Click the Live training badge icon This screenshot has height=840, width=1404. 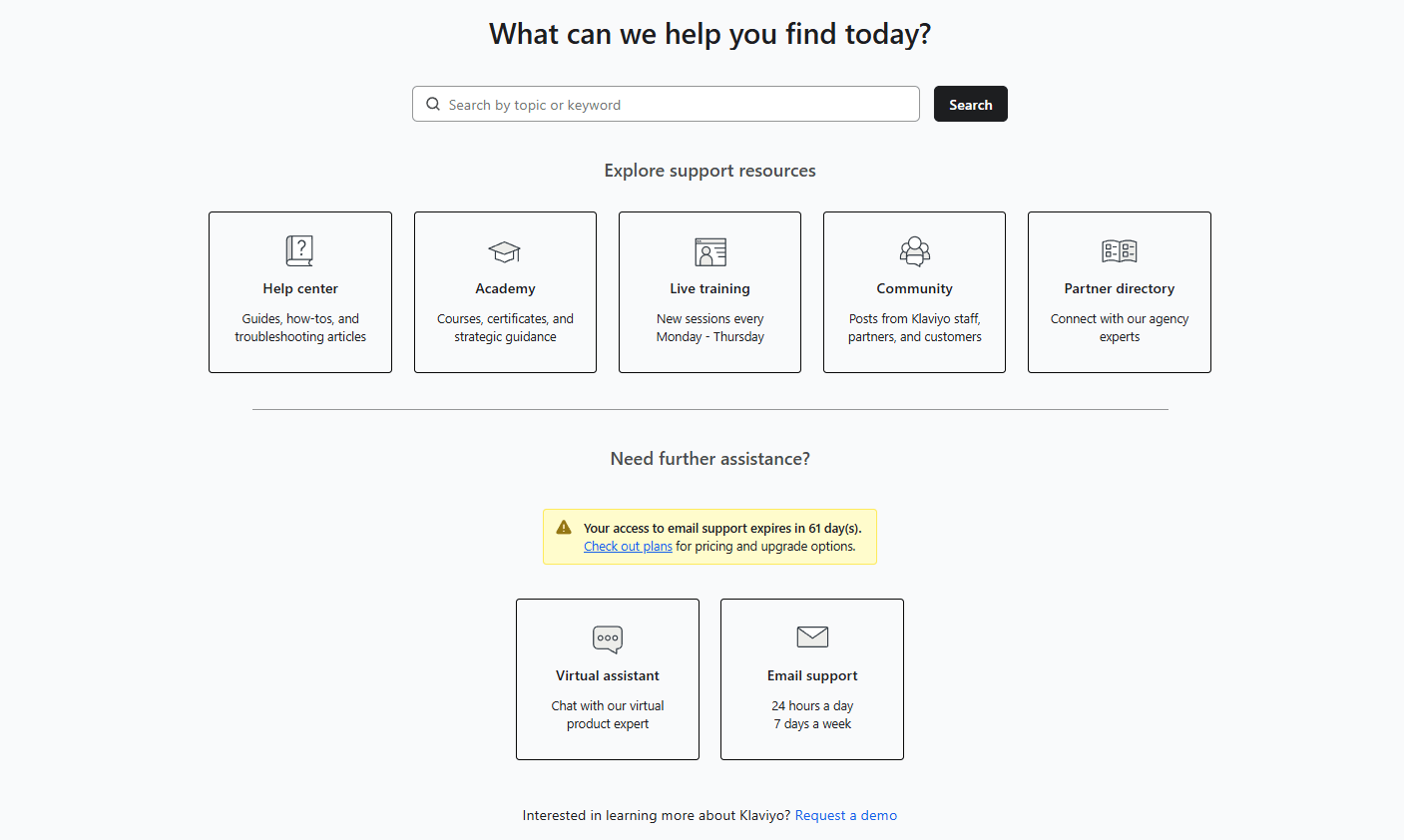point(709,250)
